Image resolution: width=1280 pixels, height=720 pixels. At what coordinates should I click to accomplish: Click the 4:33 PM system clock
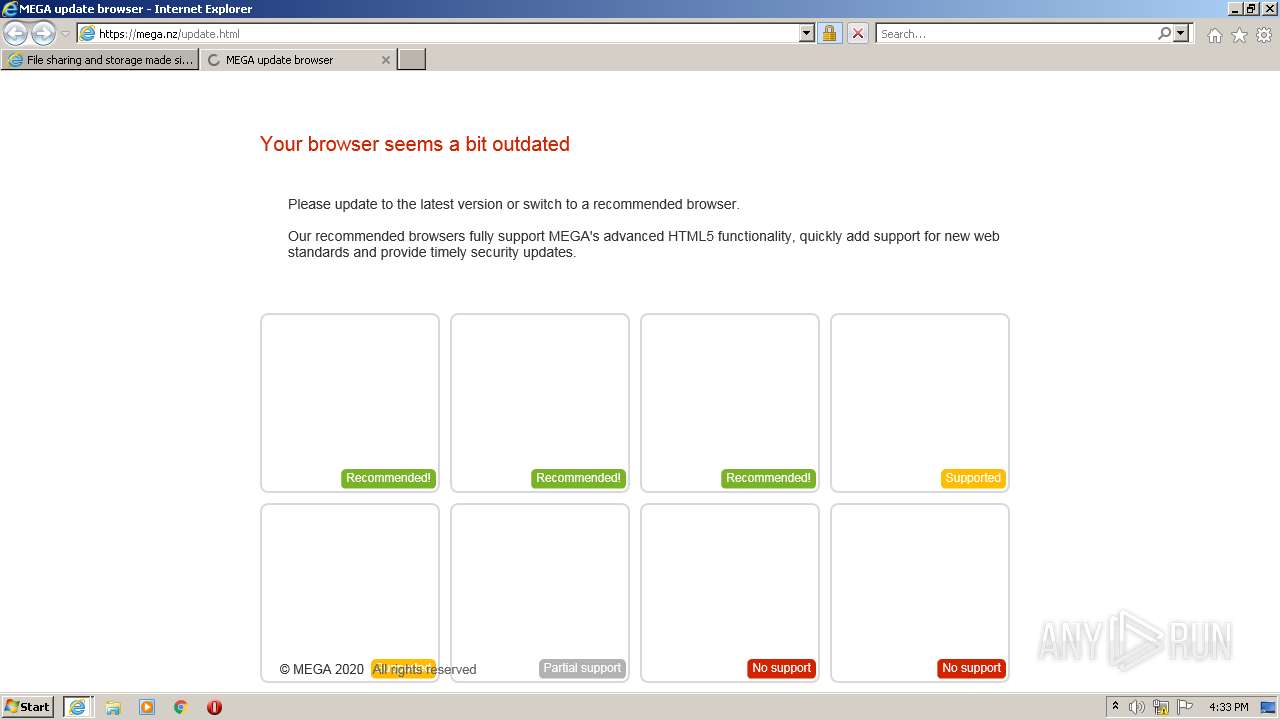pyautogui.click(x=1228, y=707)
